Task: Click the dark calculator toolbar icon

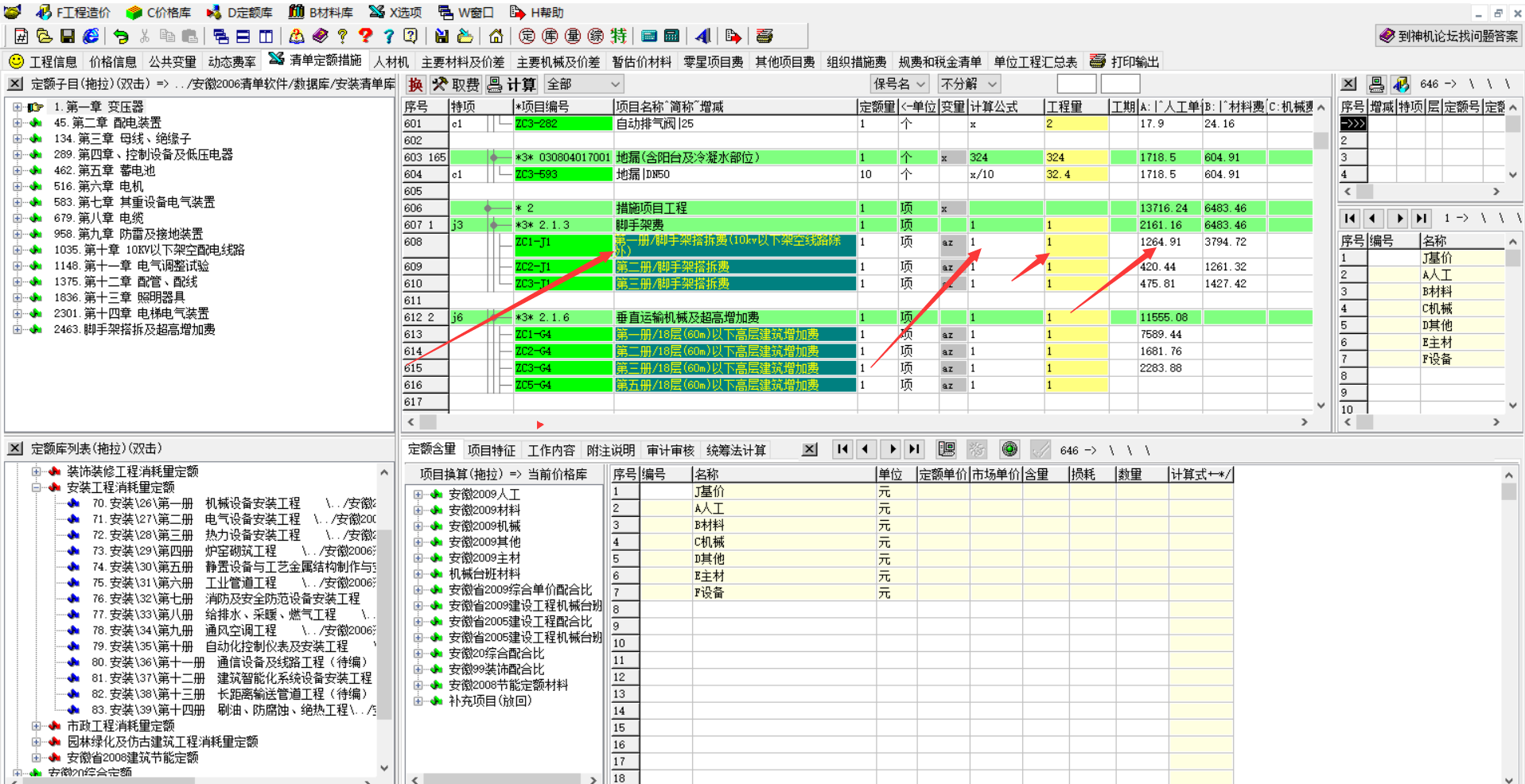Action: [x=672, y=37]
